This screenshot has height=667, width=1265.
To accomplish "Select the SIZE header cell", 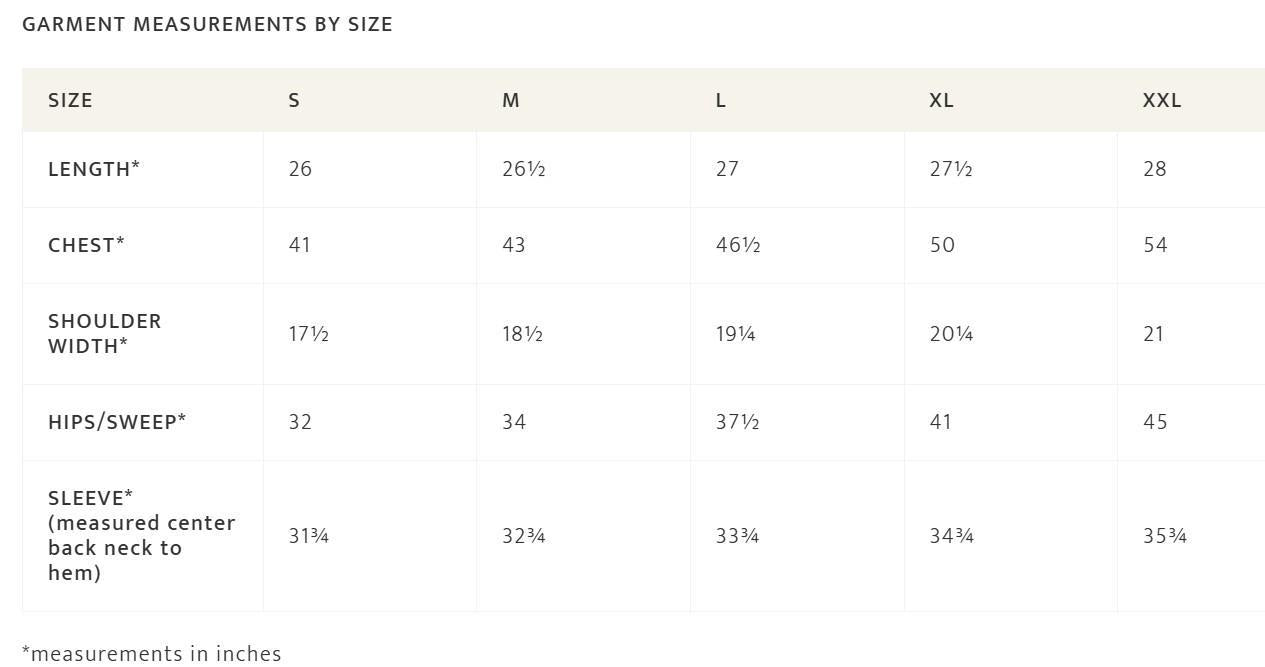I will (70, 100).
